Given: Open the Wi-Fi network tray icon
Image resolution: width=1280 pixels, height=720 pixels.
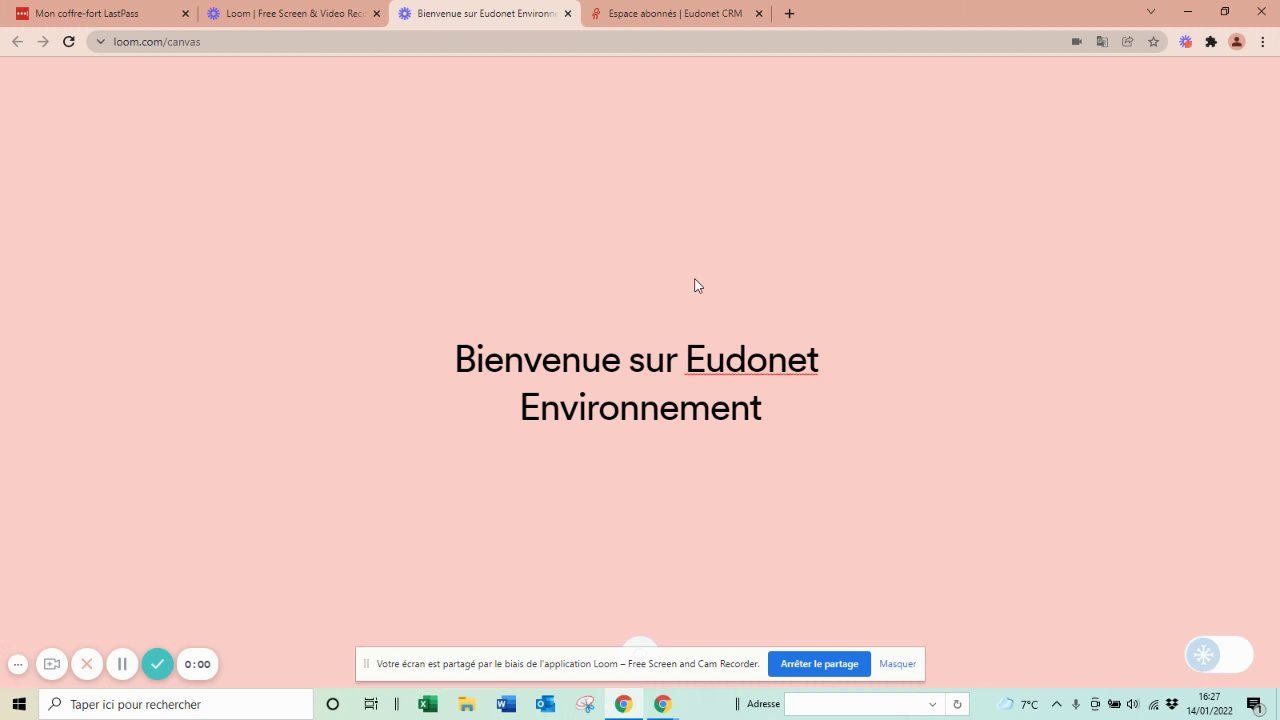Looking at the screenshot, I should tap(1153, 704).
